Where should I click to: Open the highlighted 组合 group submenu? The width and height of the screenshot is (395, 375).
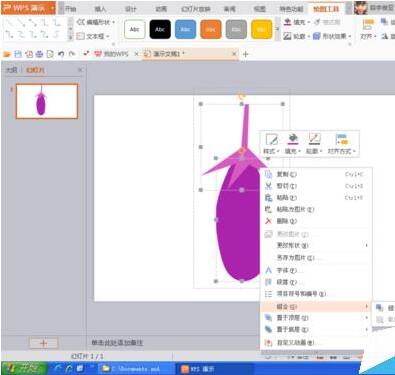316,306
